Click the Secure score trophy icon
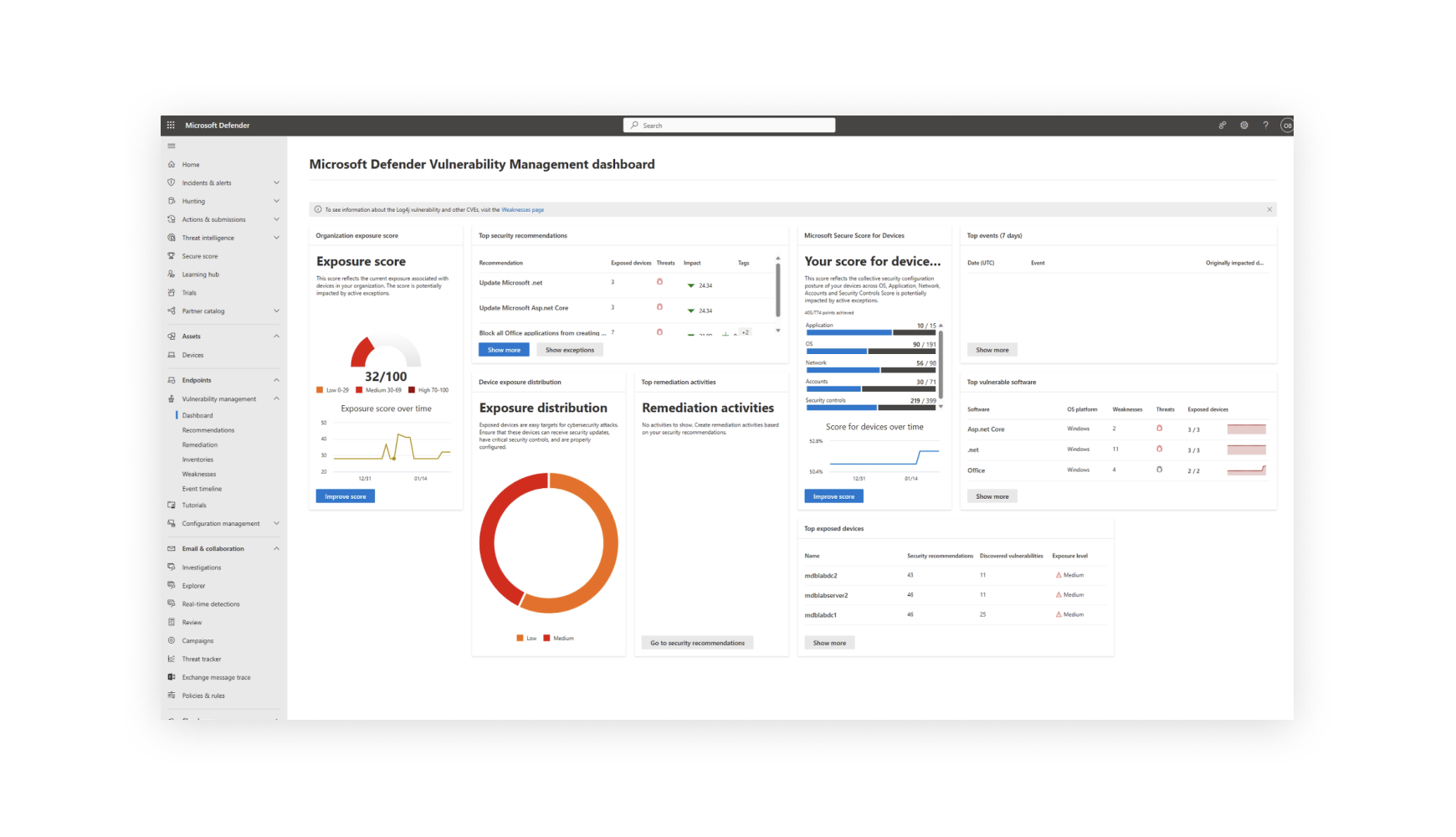The image size is (1456, 837). tap(172, 256)
